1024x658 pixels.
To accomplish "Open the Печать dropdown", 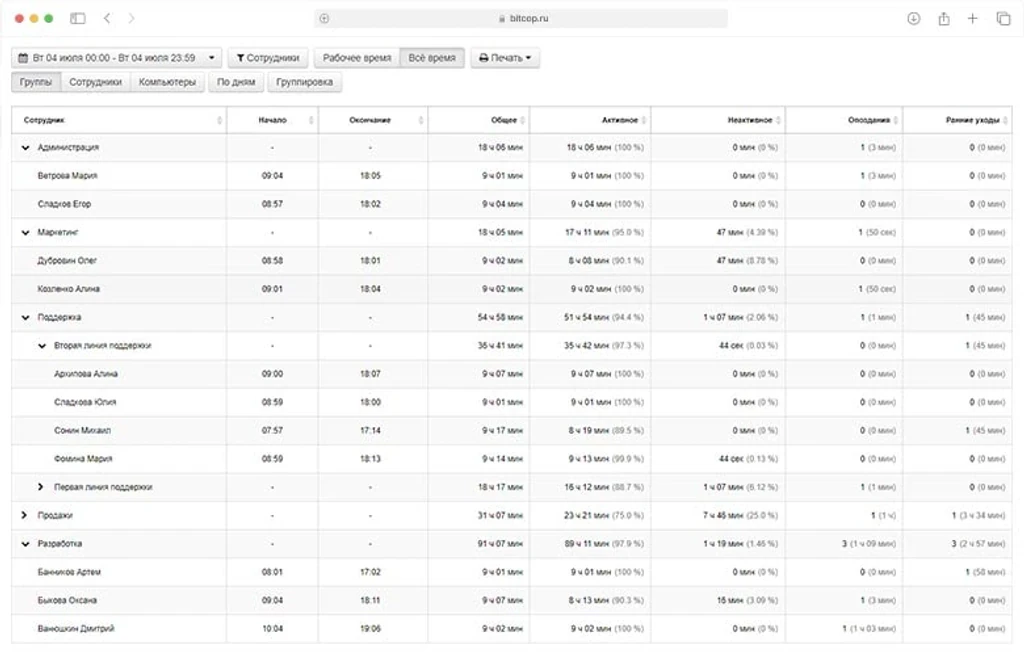I will [x=505, y=57].
